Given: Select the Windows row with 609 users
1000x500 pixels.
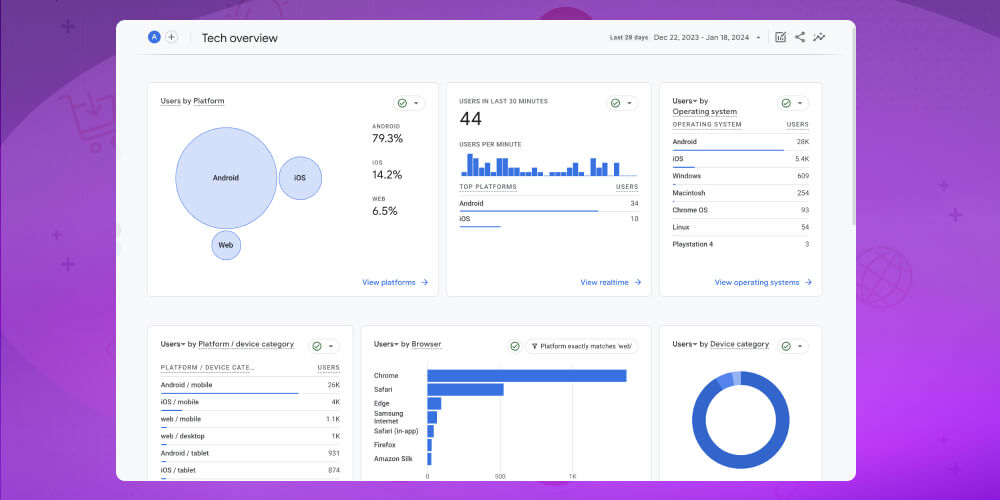Looking at the screenshot, I should click(x=740, y=176).
